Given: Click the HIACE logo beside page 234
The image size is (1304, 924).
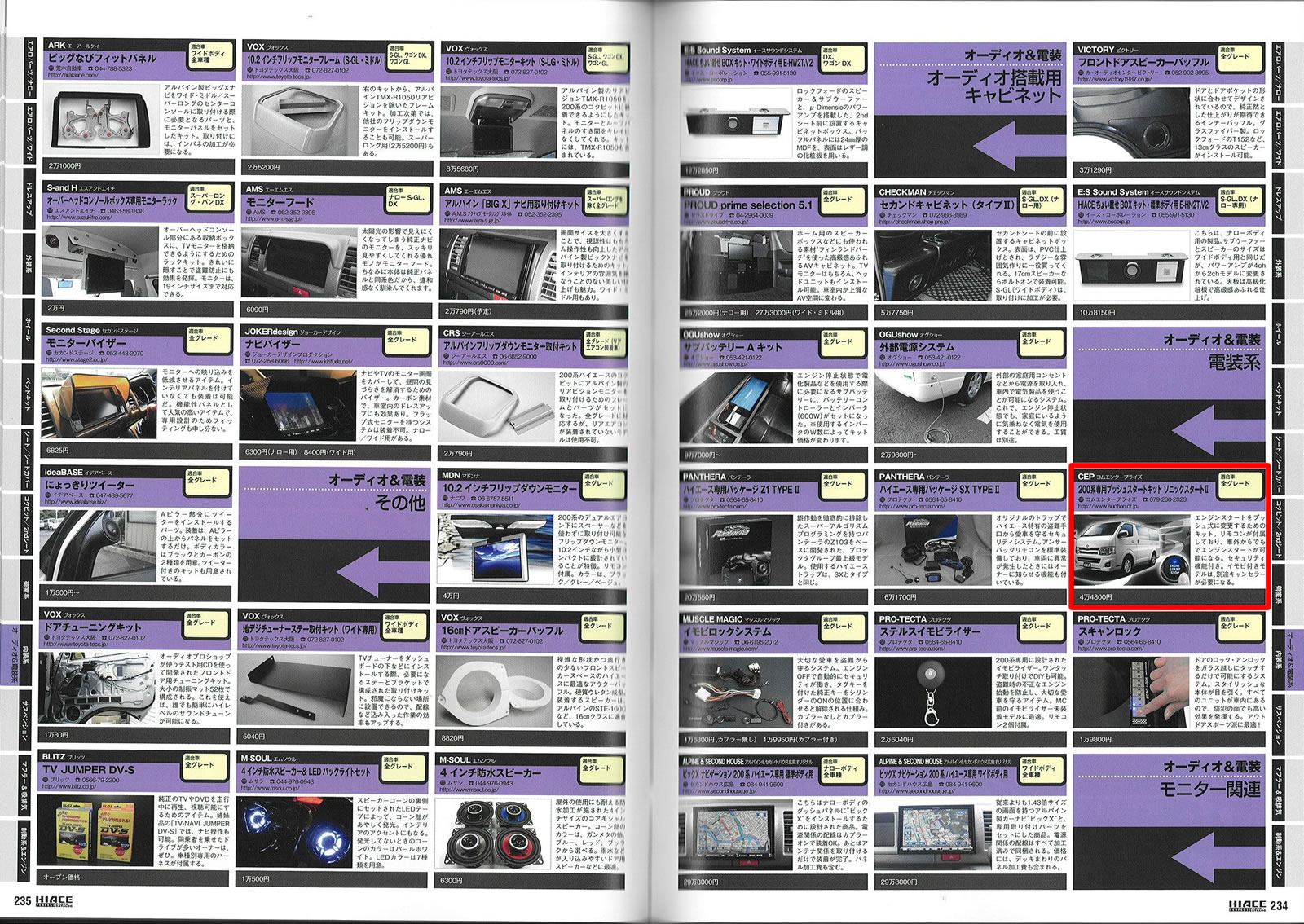Looking at the screenshot, I should pos(1247,904).
